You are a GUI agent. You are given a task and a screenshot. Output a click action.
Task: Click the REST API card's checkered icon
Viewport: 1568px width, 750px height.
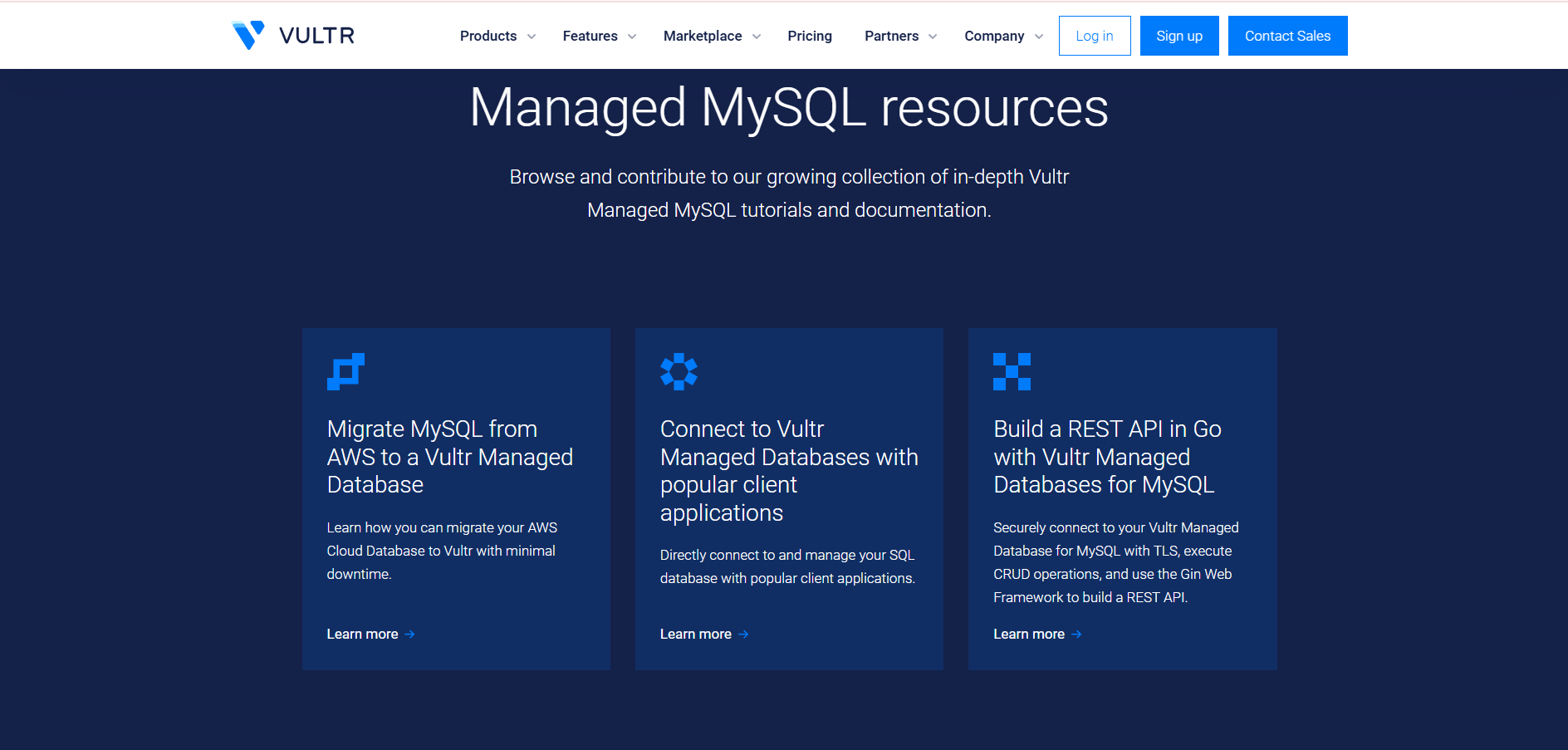point(1012,371)
